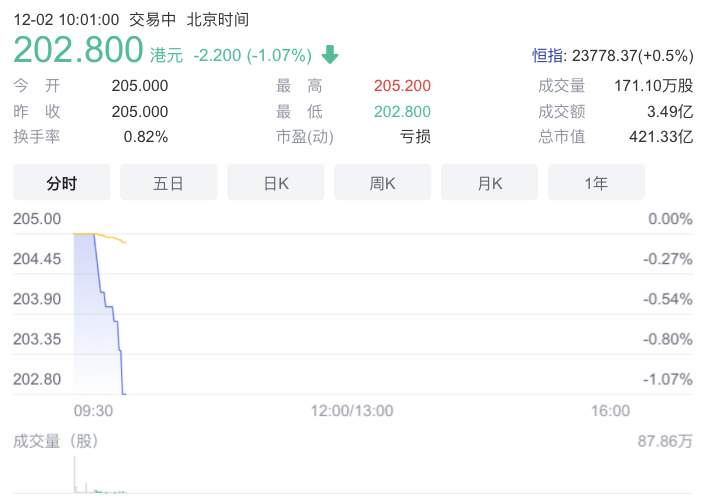Click the yellow average price line
The height and width of the screenshot is (500, 705).
[112, 238]
